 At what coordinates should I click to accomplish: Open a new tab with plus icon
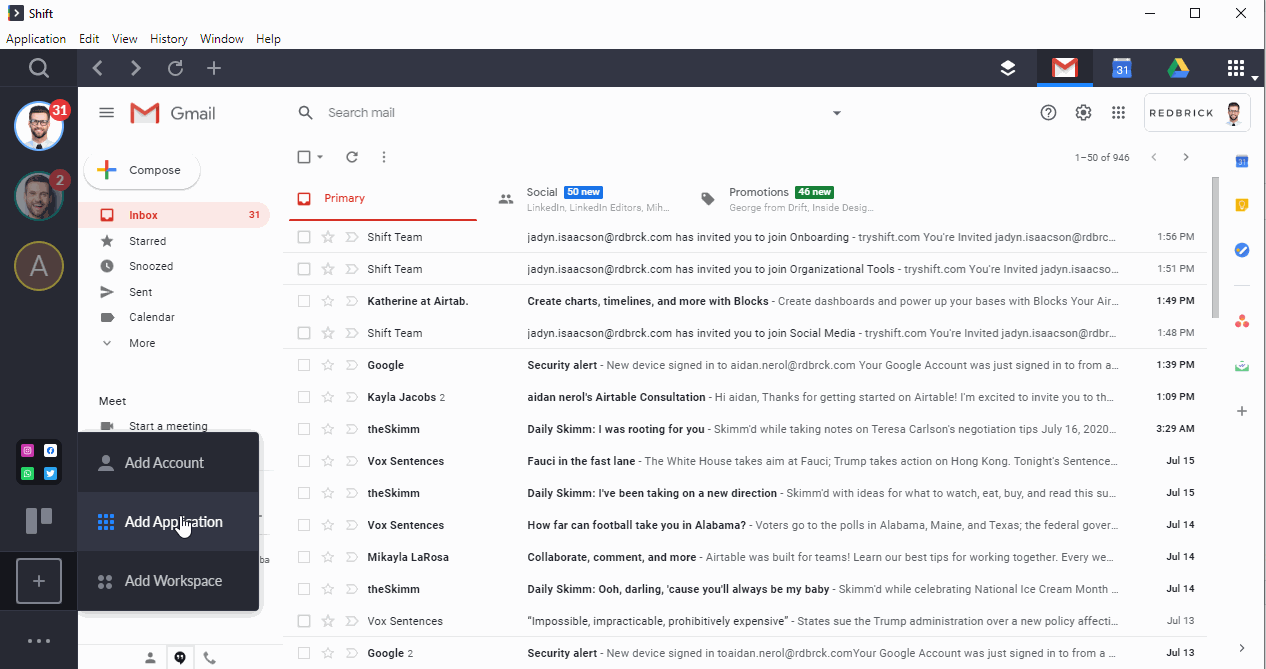[x=214, y=68]
